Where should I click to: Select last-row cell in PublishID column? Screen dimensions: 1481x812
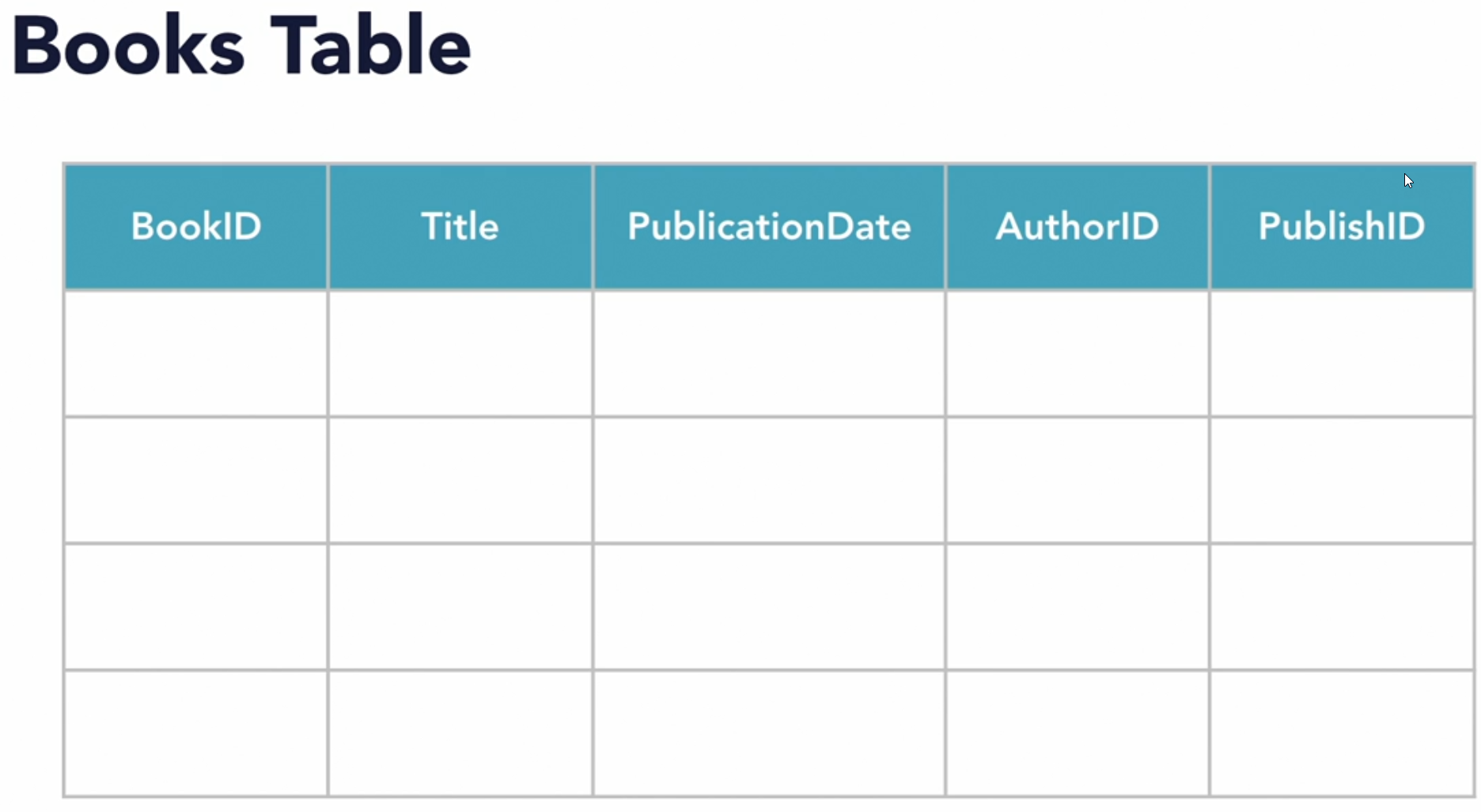click(1342, 733)
